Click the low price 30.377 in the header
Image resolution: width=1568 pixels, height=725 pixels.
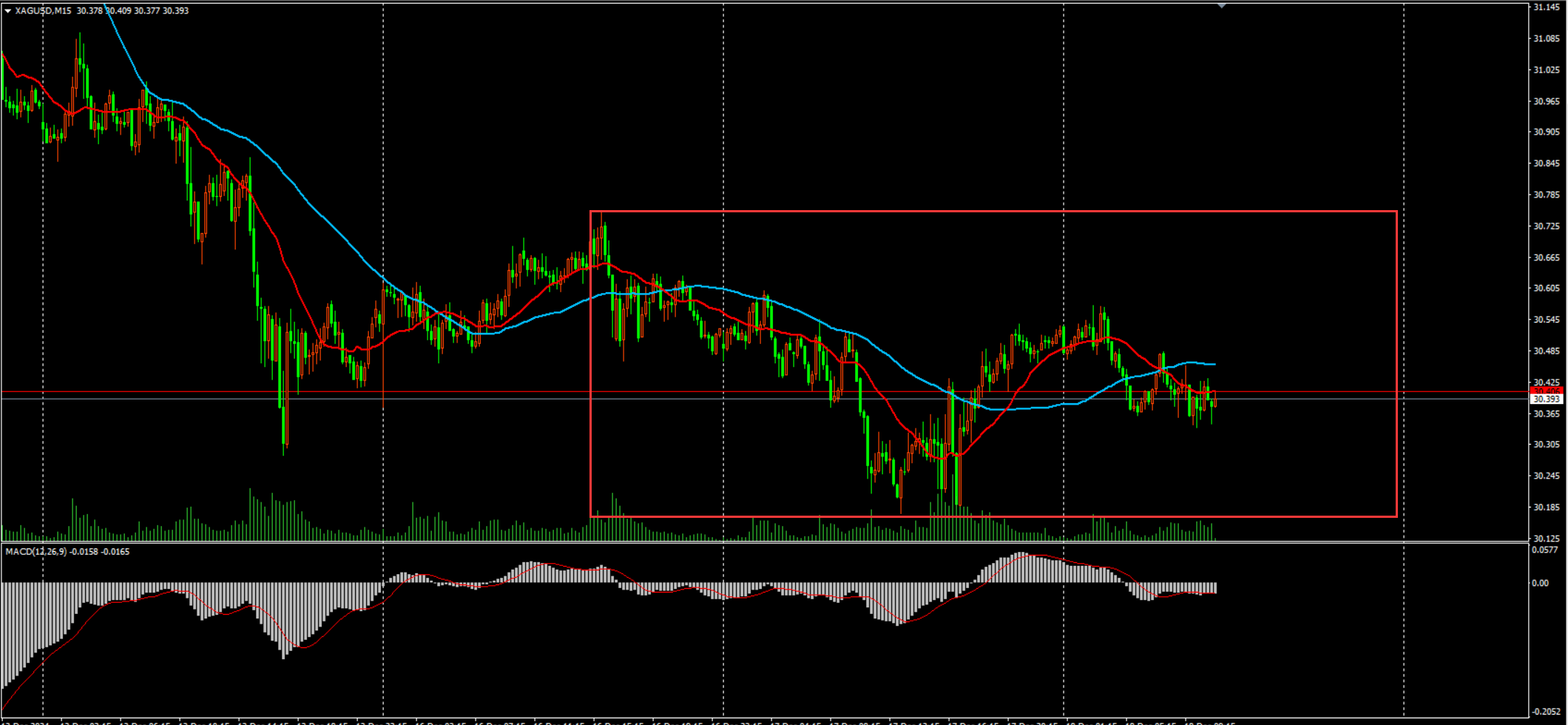pyautogui.click(x=146, y=11)
